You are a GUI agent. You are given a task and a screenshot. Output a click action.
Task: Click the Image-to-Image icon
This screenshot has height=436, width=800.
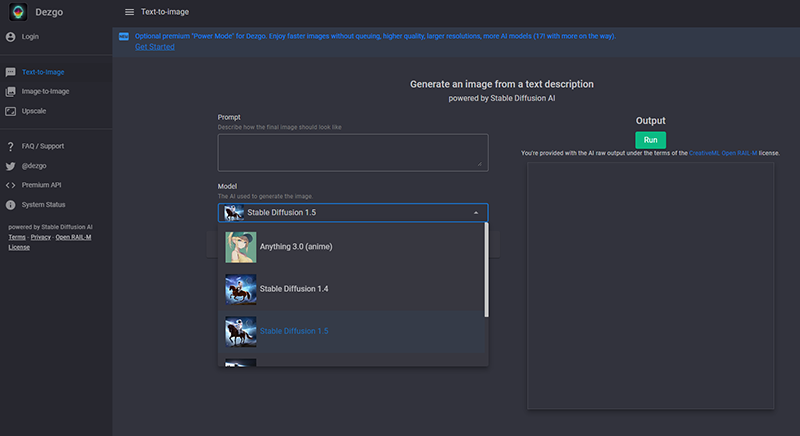pyautogui.click(x=10, y=92)
